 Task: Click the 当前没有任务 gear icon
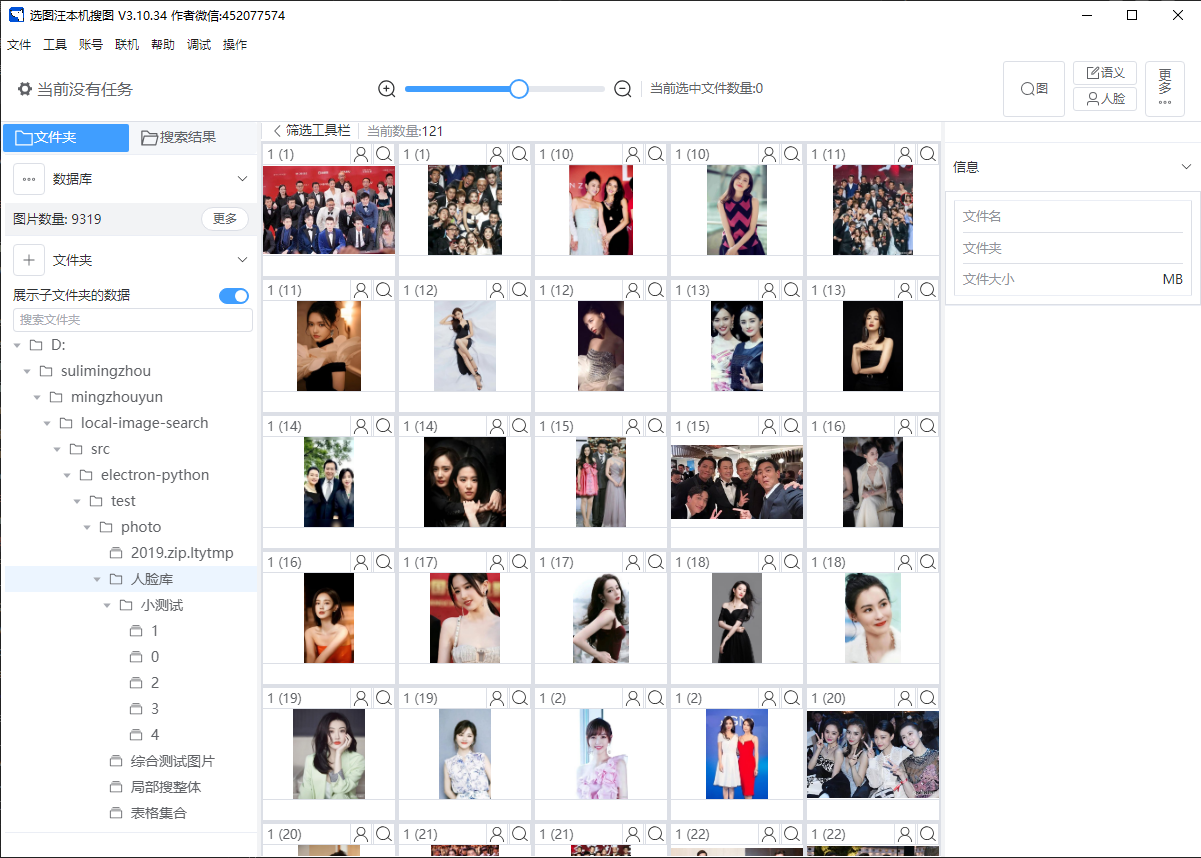pyautogui.click(x=25, y=89)
